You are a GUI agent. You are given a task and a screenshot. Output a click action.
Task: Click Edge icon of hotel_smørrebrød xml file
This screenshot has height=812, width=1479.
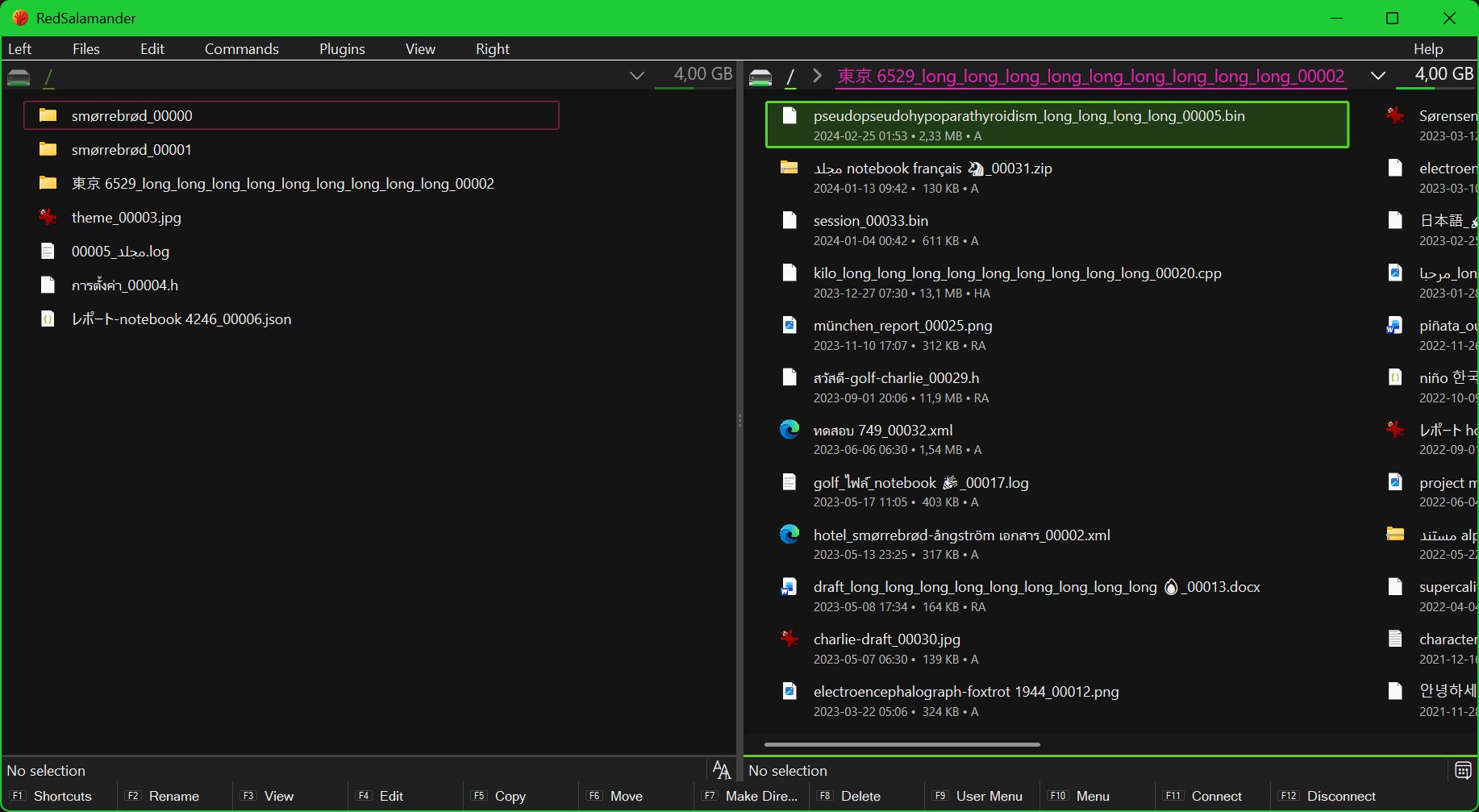click(x=789, y=534)
